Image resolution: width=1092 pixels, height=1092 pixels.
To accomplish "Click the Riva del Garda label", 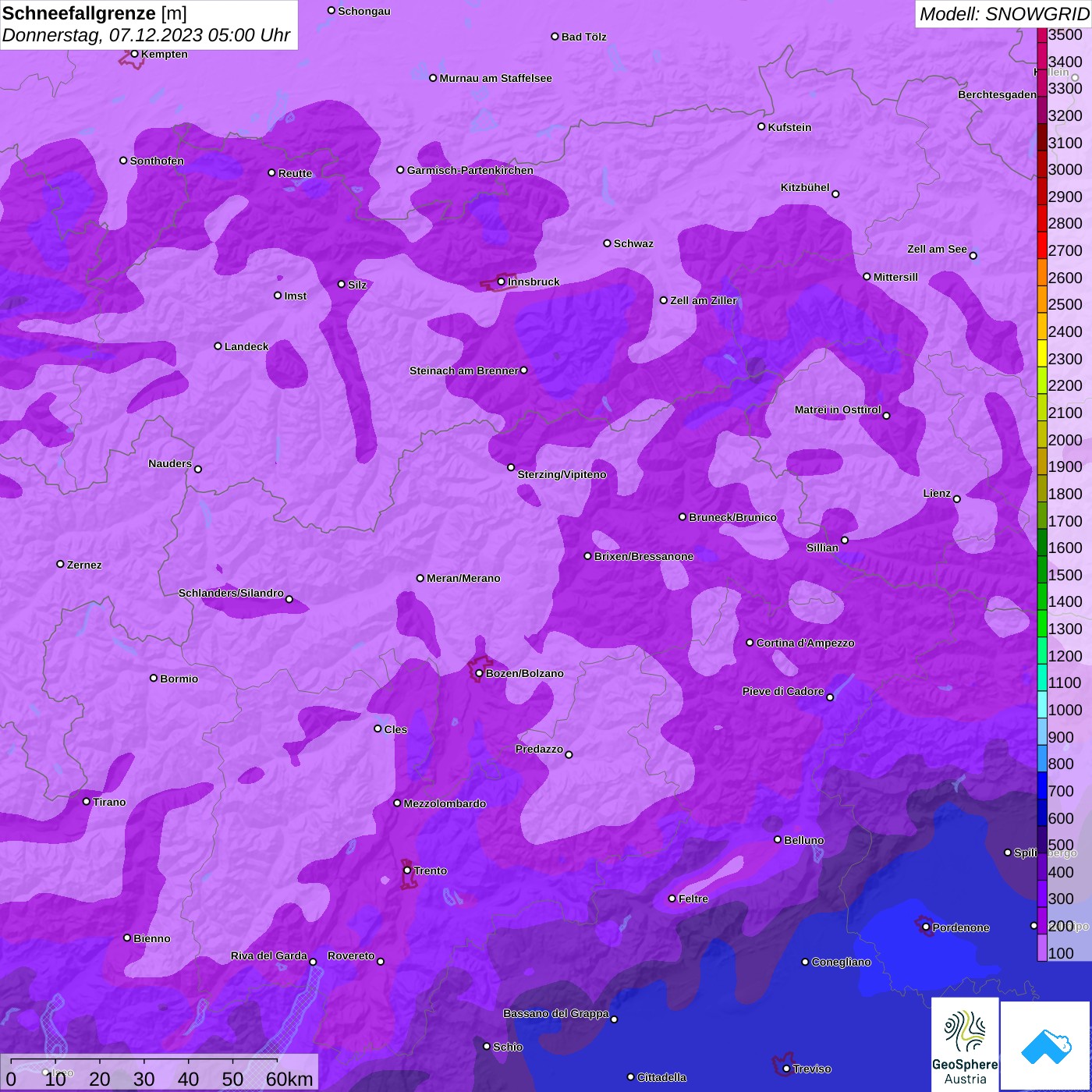I will pos(269,955).
